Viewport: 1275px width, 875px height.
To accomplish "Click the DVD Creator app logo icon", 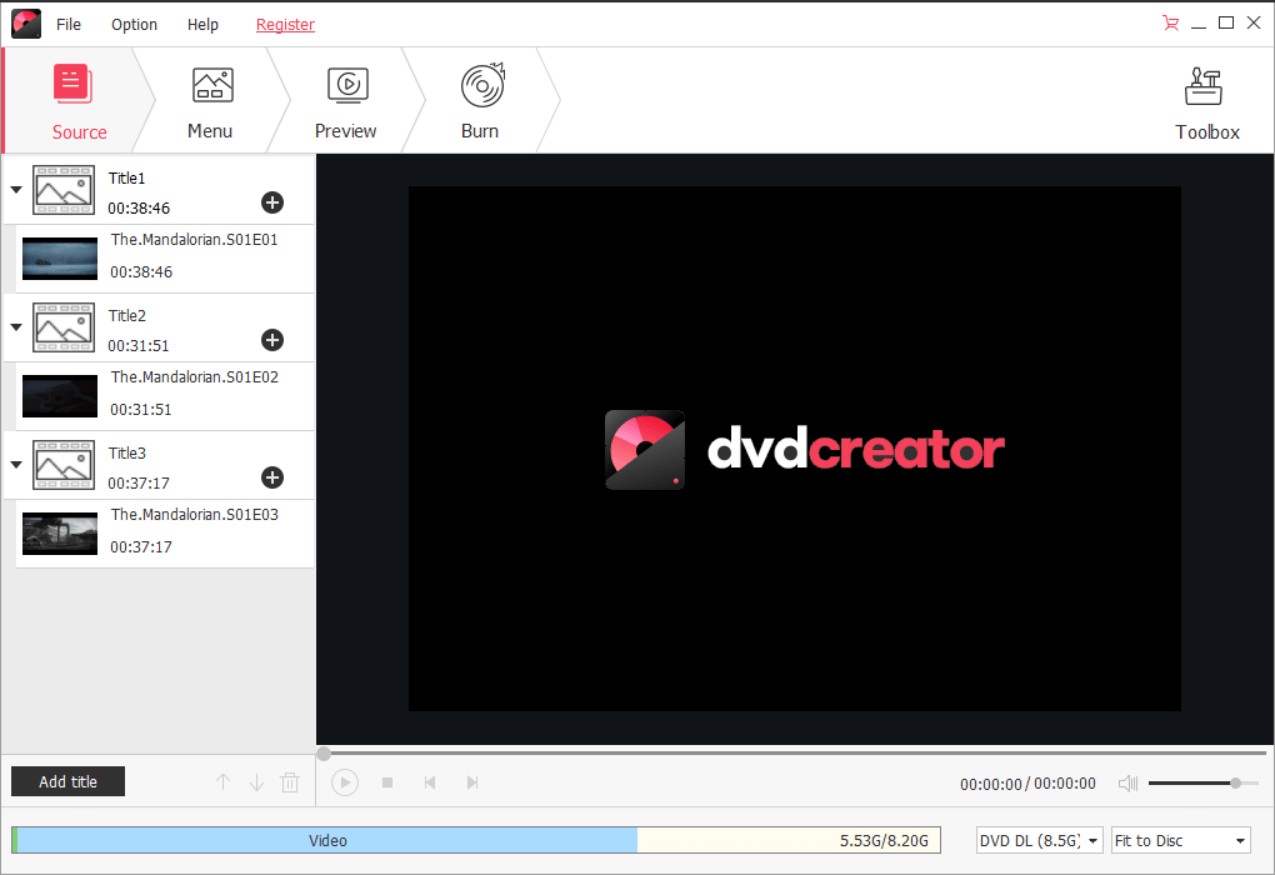I will (x=26, y=24).
